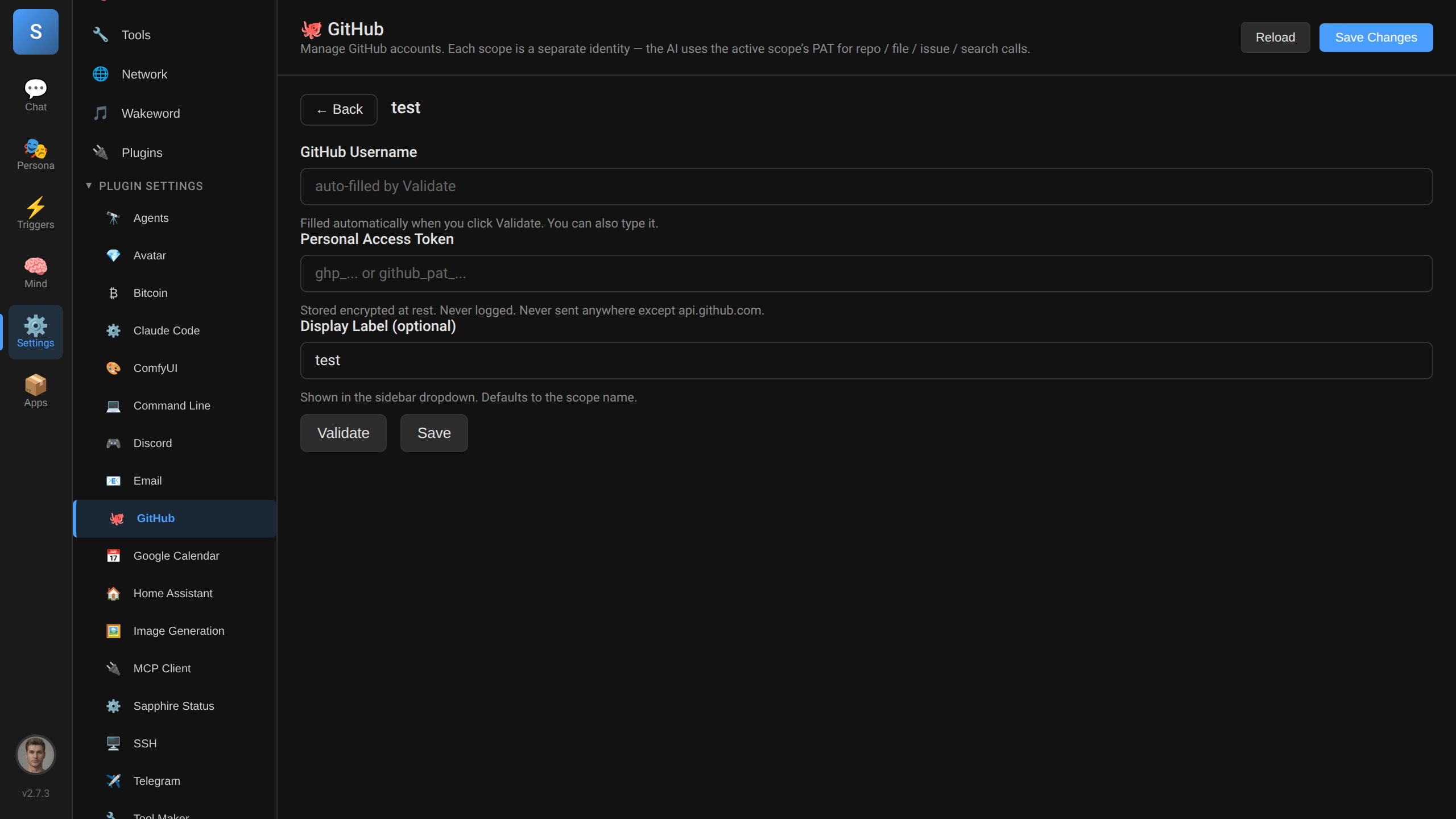Click the ComfyUI palette icon
Screen dimensions: 1456x819
pyautogui.click(x=113, y=368)
